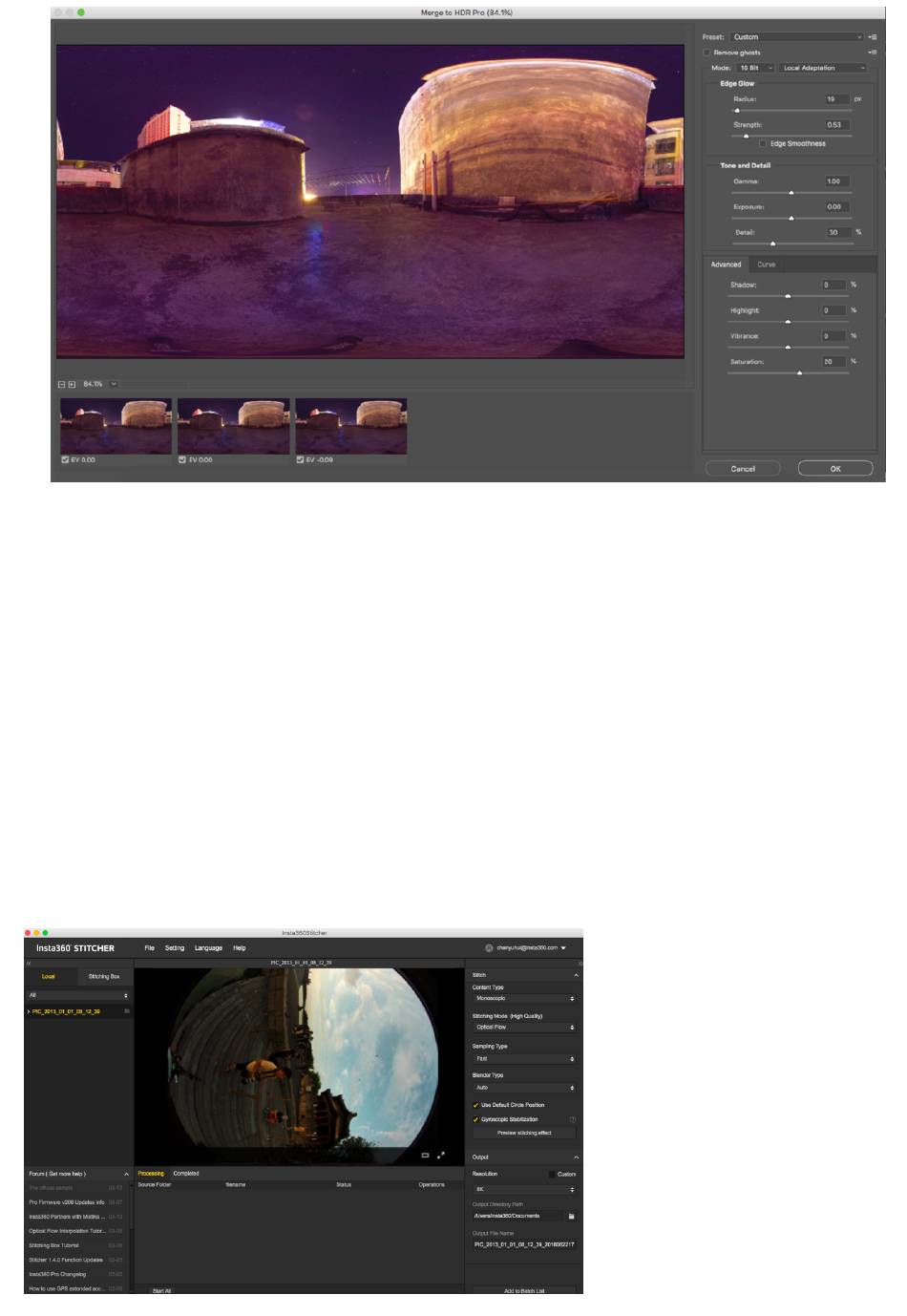
Task: Collapse the Output section
Action: (x=576, y=1157)
